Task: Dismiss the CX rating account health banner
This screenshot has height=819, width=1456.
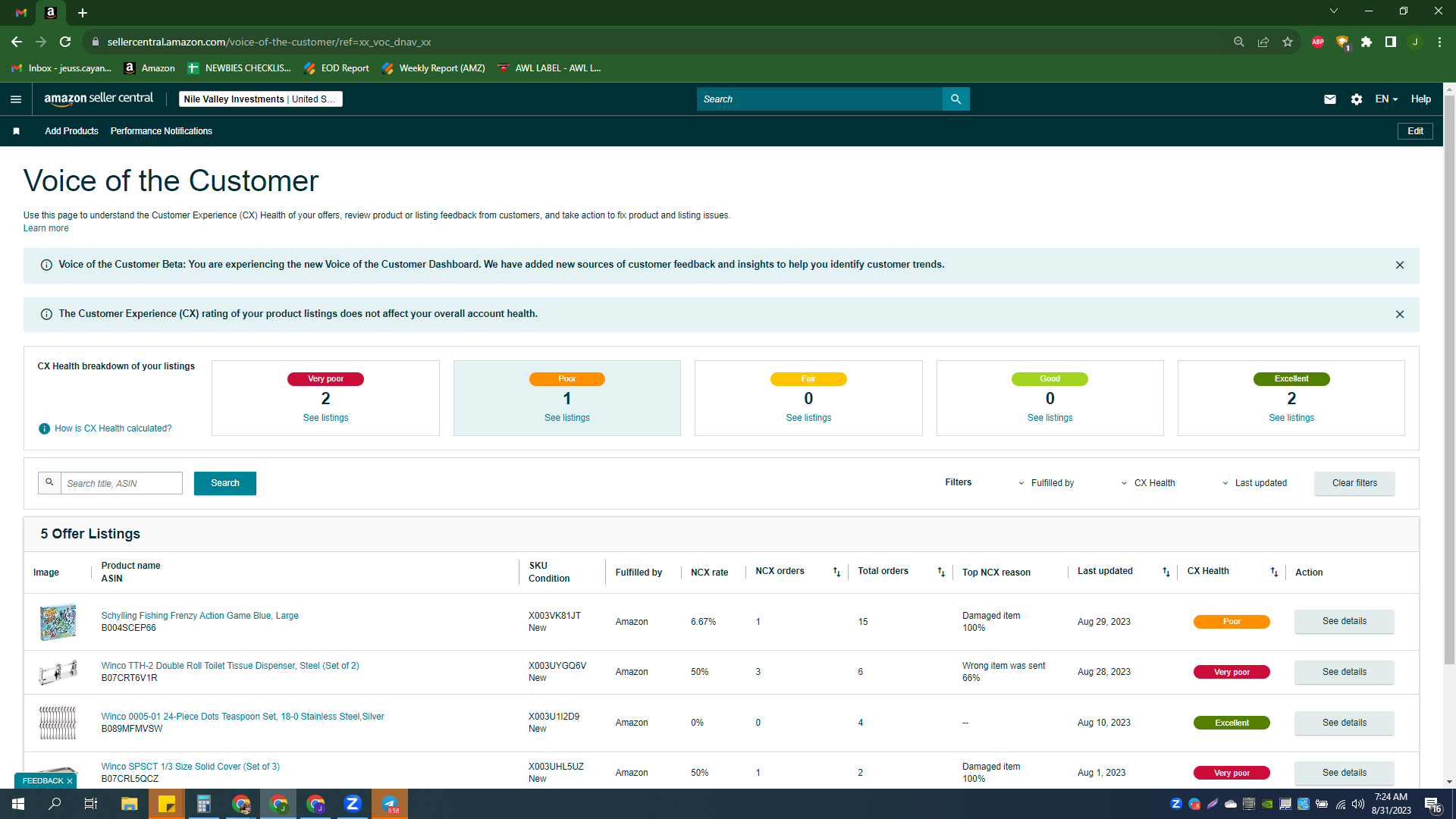Action: click(1400, 315)
